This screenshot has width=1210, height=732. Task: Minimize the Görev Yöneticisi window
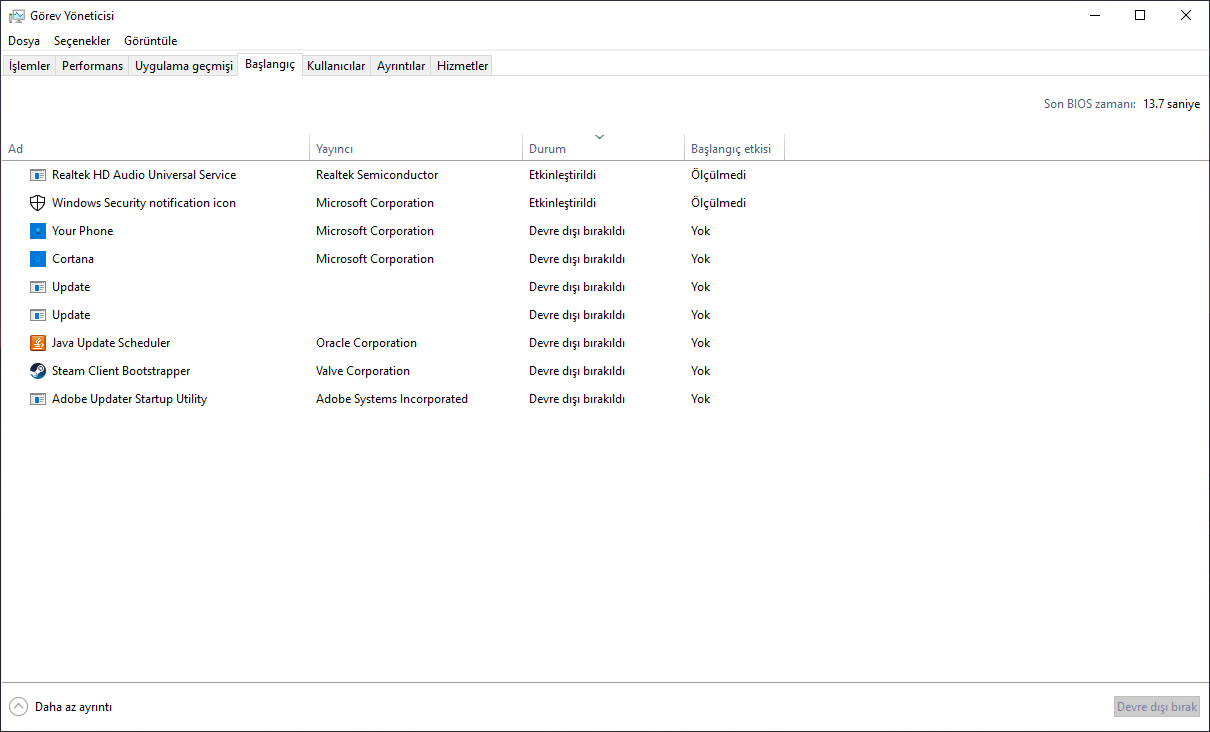click(x=1093, y=15)
